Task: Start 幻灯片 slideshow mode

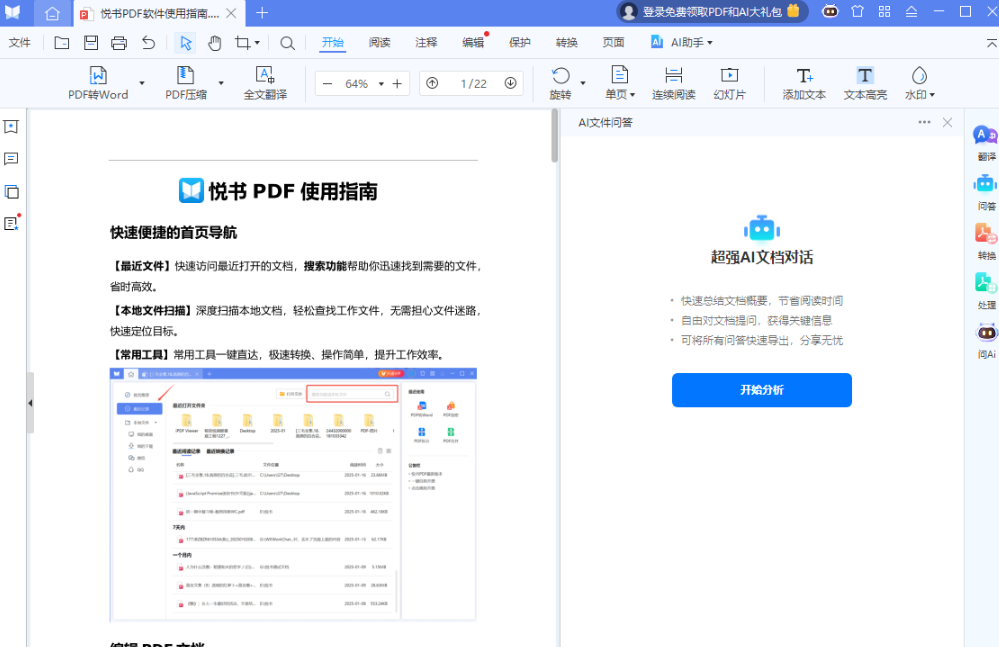Action: [729, 83]
